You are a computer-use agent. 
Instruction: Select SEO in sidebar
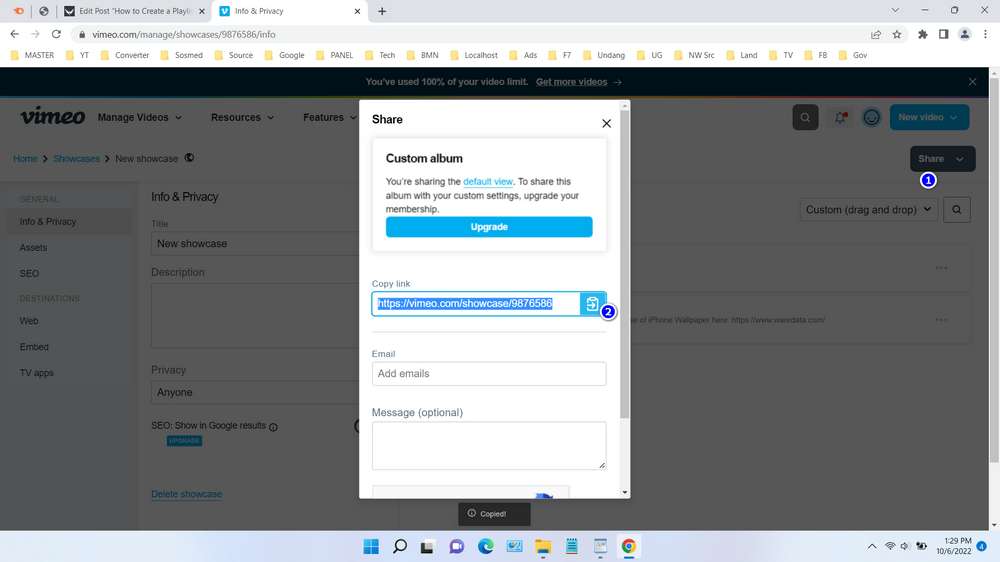click(x=29, y=273)
